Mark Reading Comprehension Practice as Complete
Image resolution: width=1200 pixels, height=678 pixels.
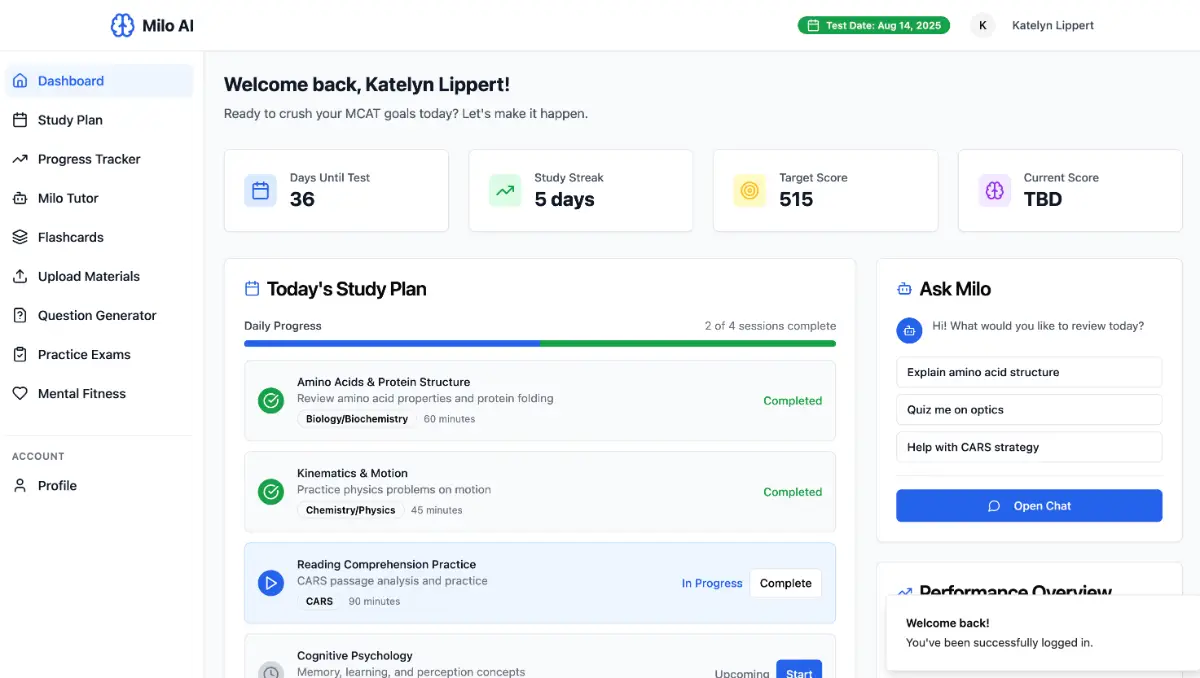(785, 583)
